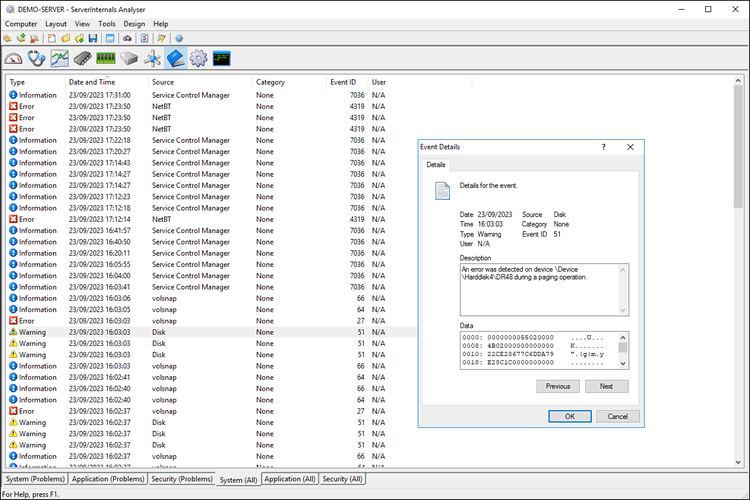Open the dashboard gauge view icon
Viewport: 750px width, 500px height.
click(13, 59)
